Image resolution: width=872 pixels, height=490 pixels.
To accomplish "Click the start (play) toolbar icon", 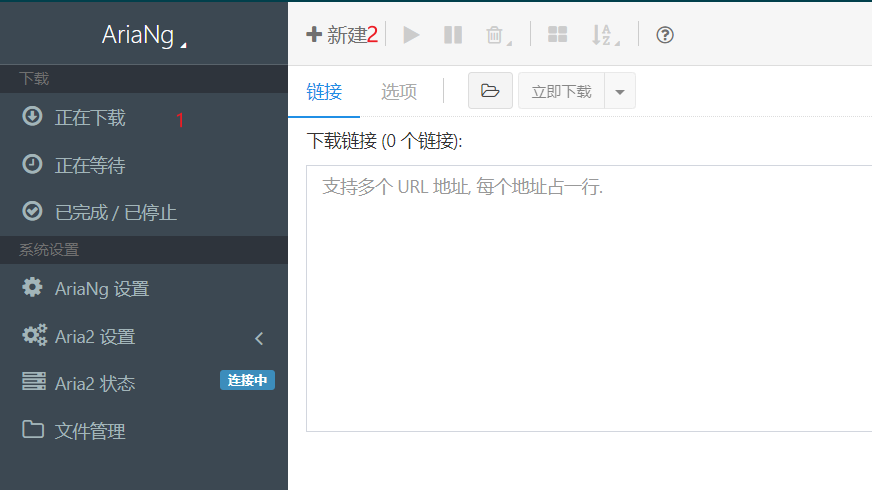I will 412,35.
